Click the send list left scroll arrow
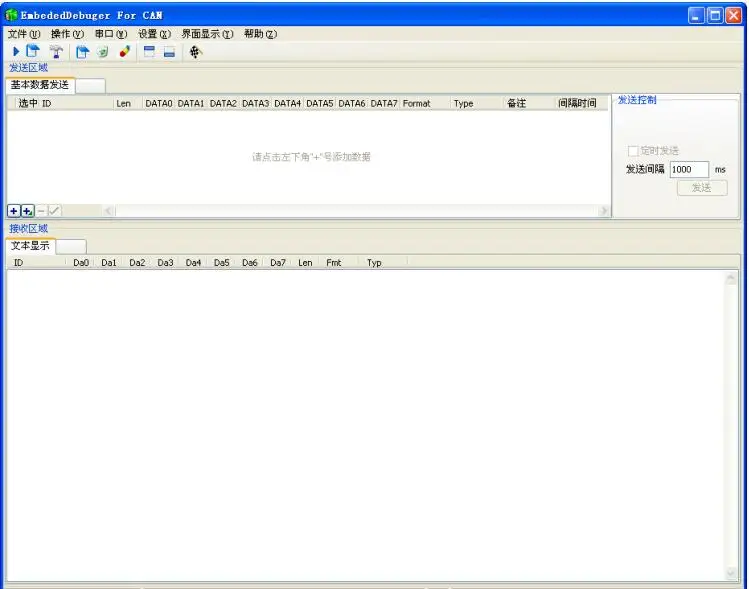Viewport: 749px width, 589px height. 108,211
